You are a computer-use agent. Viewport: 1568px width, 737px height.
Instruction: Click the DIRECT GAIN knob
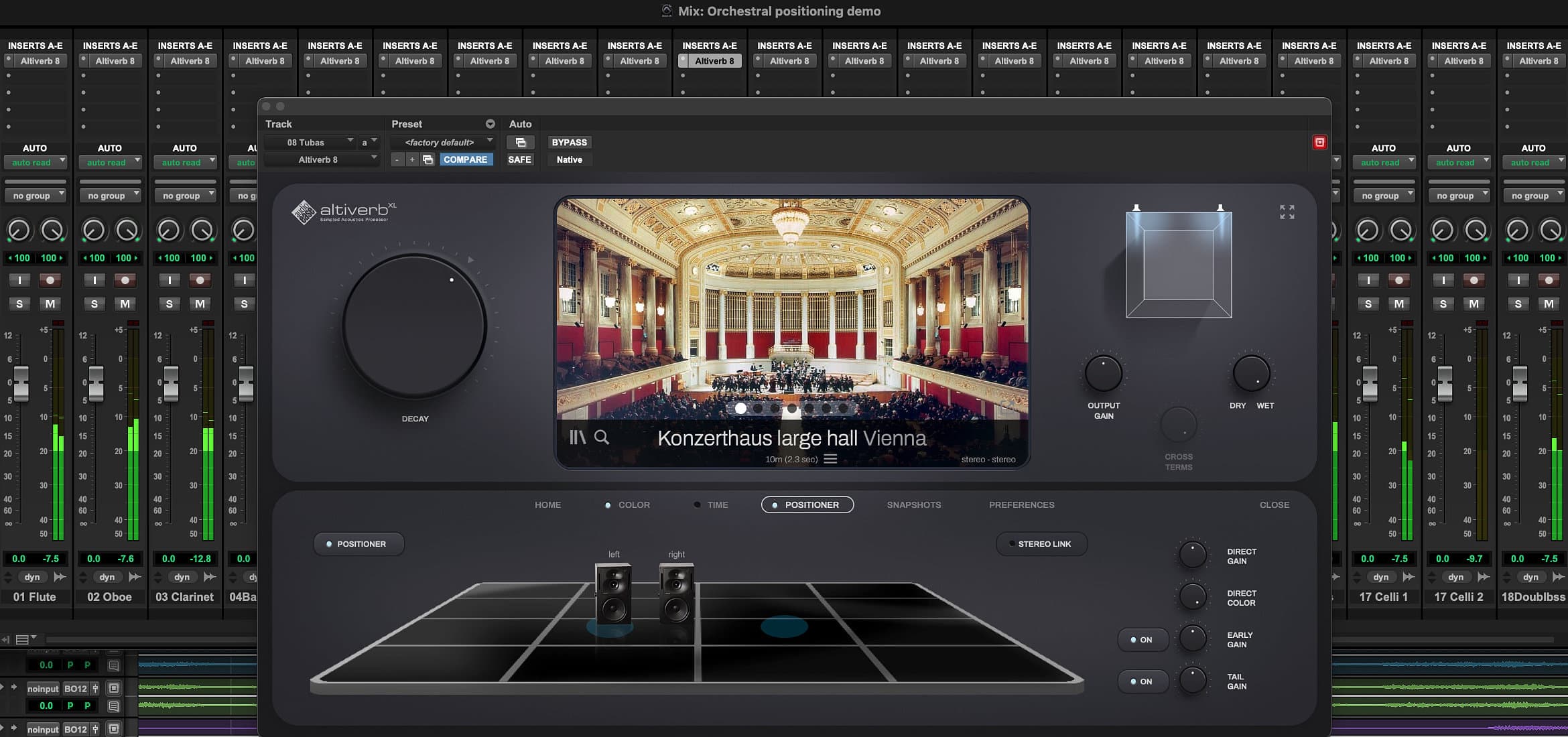click(x=1192, y=555)
